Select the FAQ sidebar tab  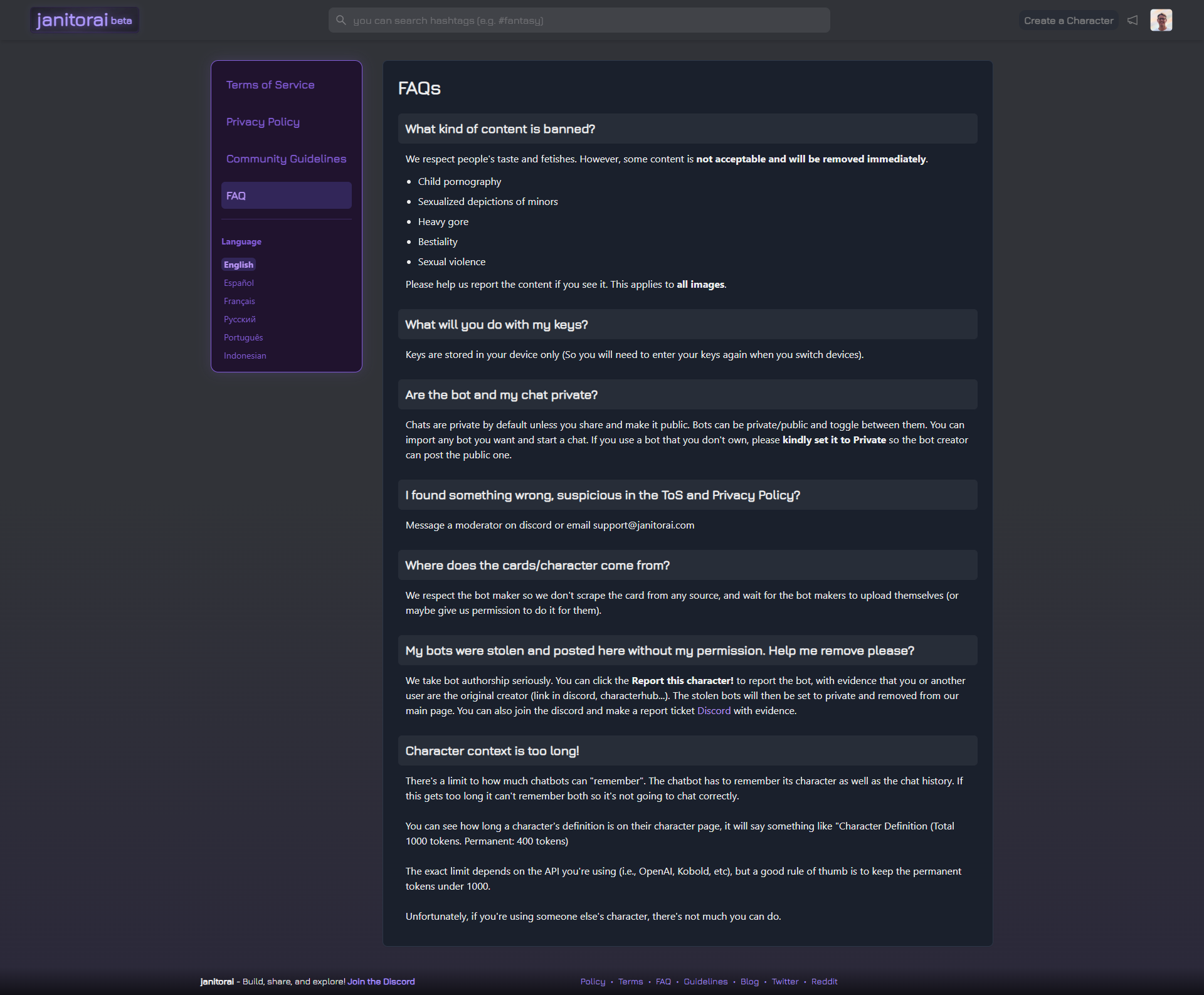click(286, 196)
